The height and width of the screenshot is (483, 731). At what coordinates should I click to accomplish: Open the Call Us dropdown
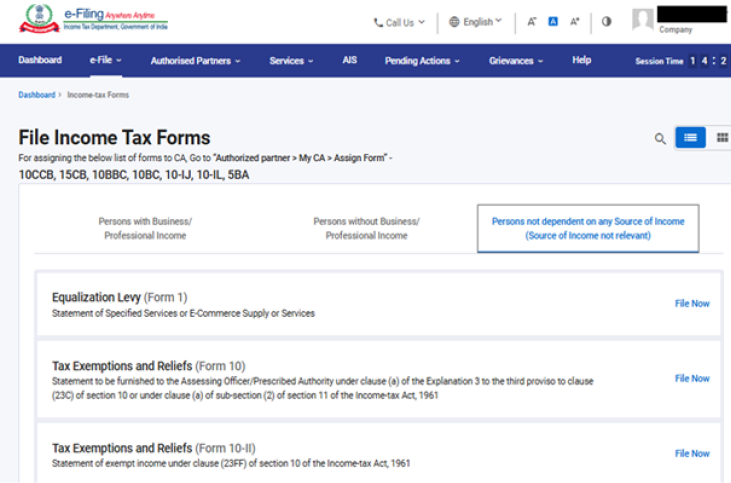[x=399, y=22]
